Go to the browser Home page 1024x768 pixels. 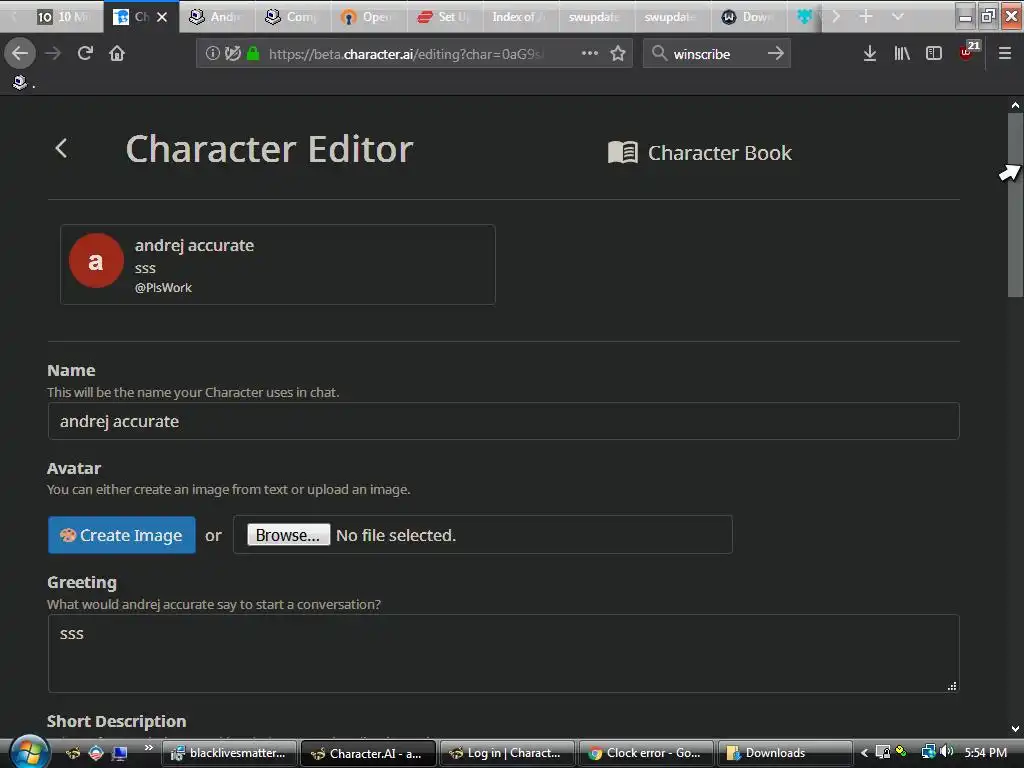(117, 53)
